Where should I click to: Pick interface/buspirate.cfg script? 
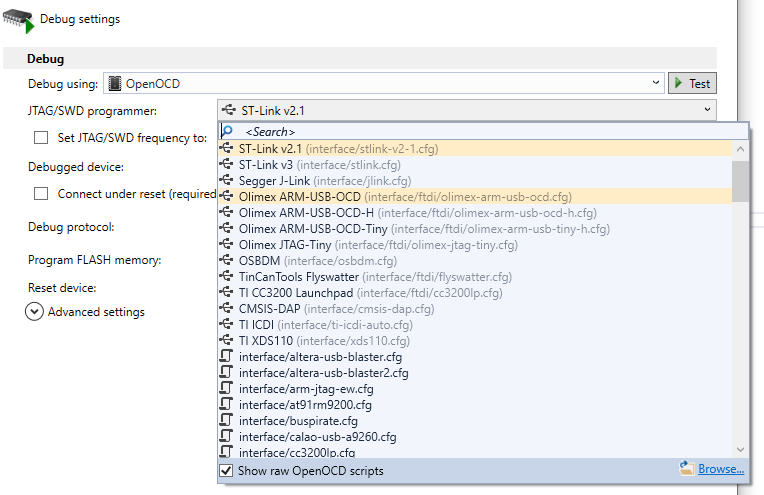click(x=475, y=421)
